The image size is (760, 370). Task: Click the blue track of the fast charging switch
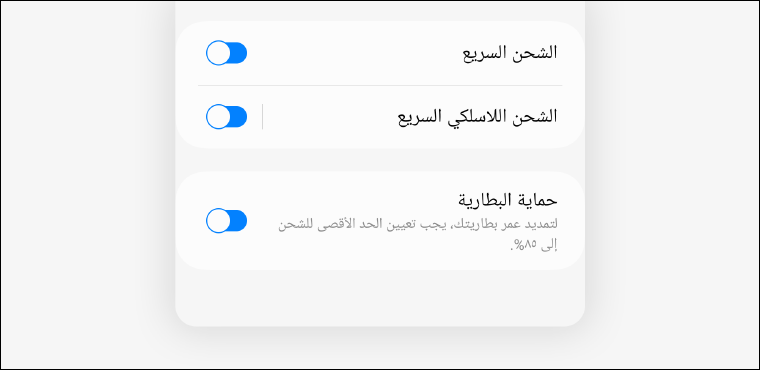click(238, 53)
